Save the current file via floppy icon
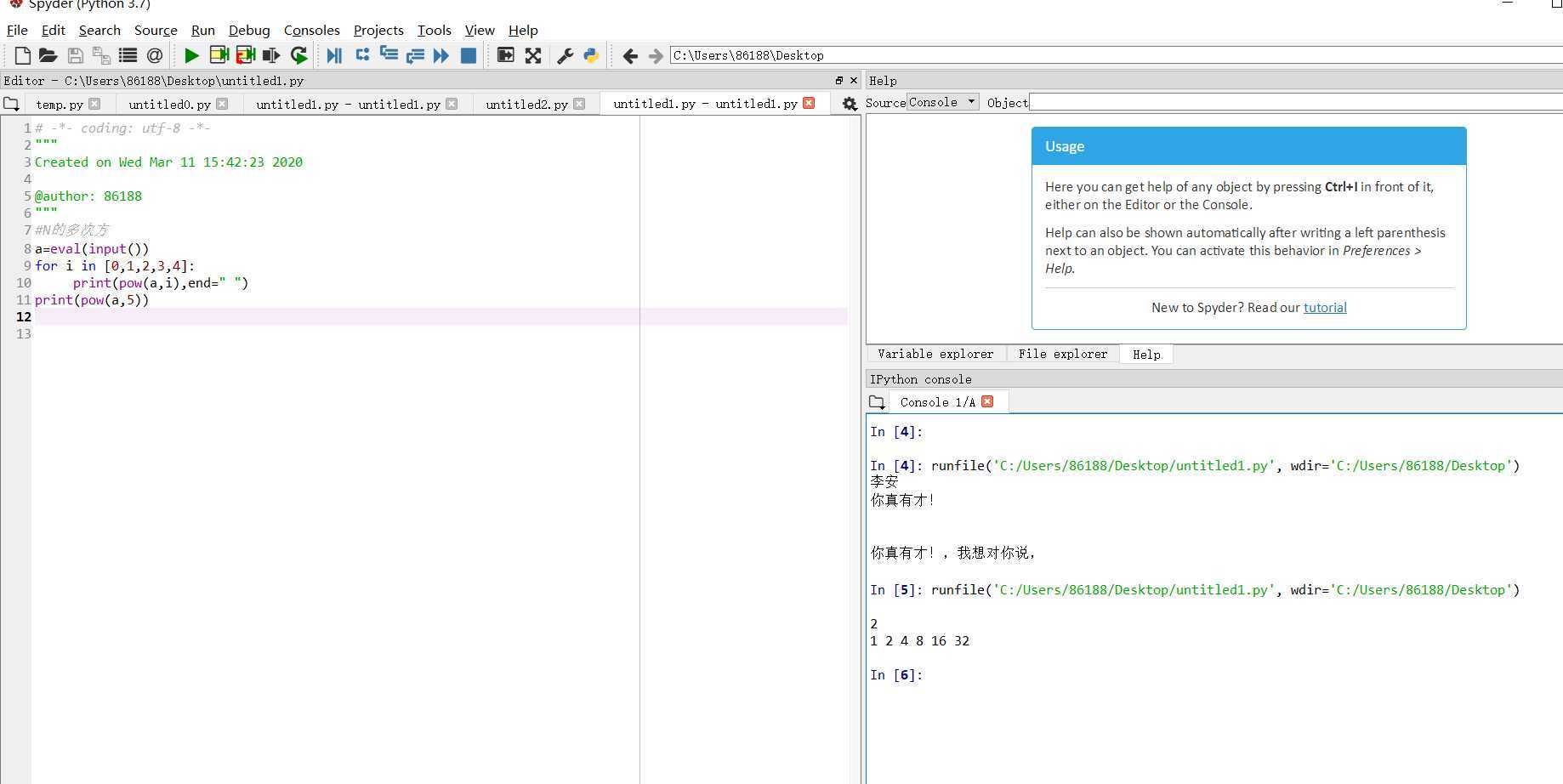 pos(76,55)
